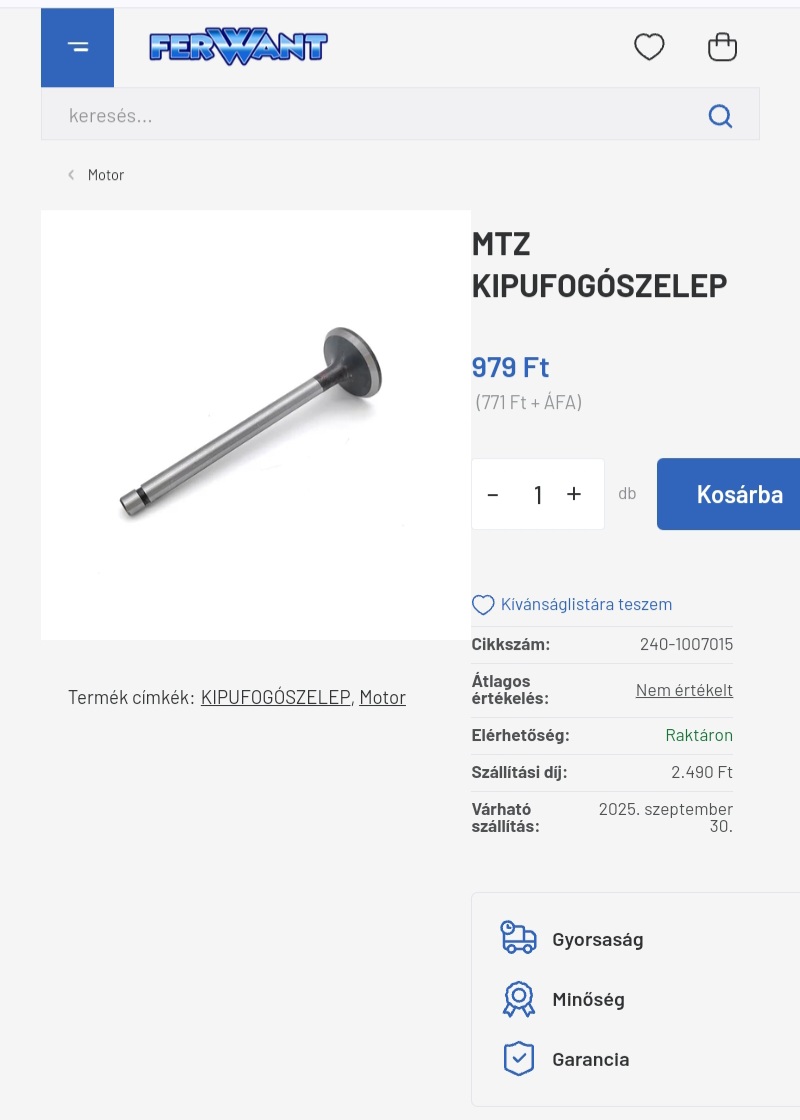Click the heart icon beside Kívánságlistára teszem
Image resolution: width=800 pixels, height=1120 pixels.
pos(483,605)
